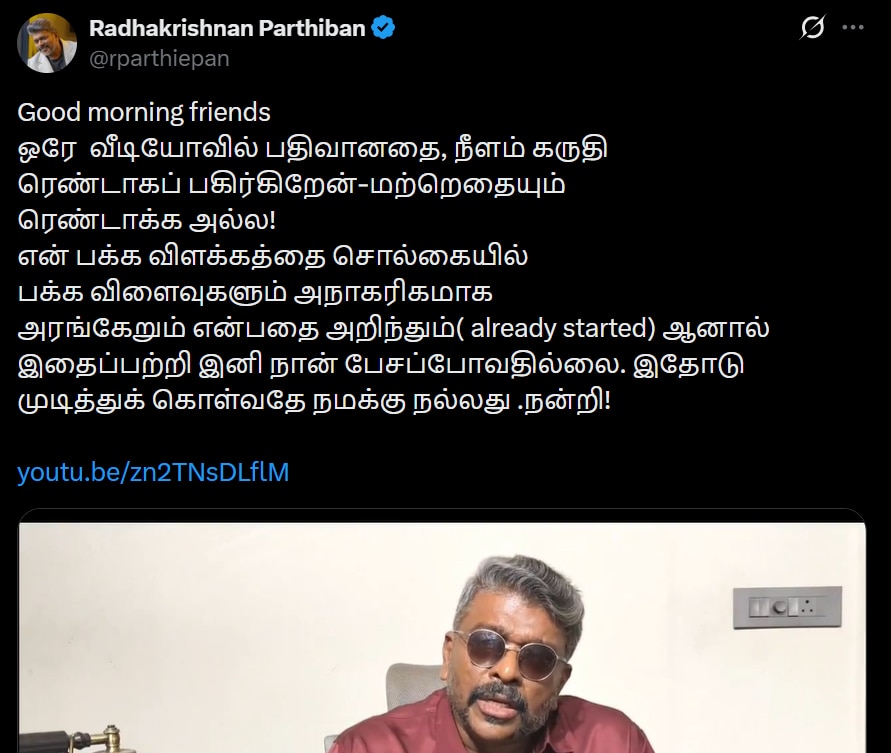Viewport: 891px width, 753px height.
Task: Open Radhakrishnan Parthiban's profile picture
Action: (x=47, y=43)
